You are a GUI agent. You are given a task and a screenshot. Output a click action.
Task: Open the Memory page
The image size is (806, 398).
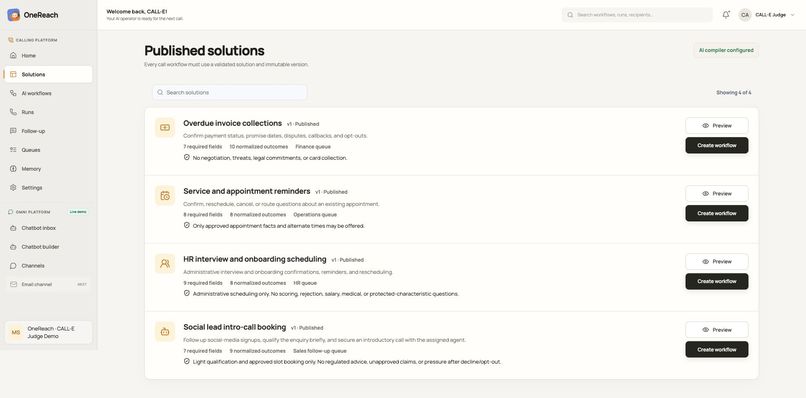[48, 169]
